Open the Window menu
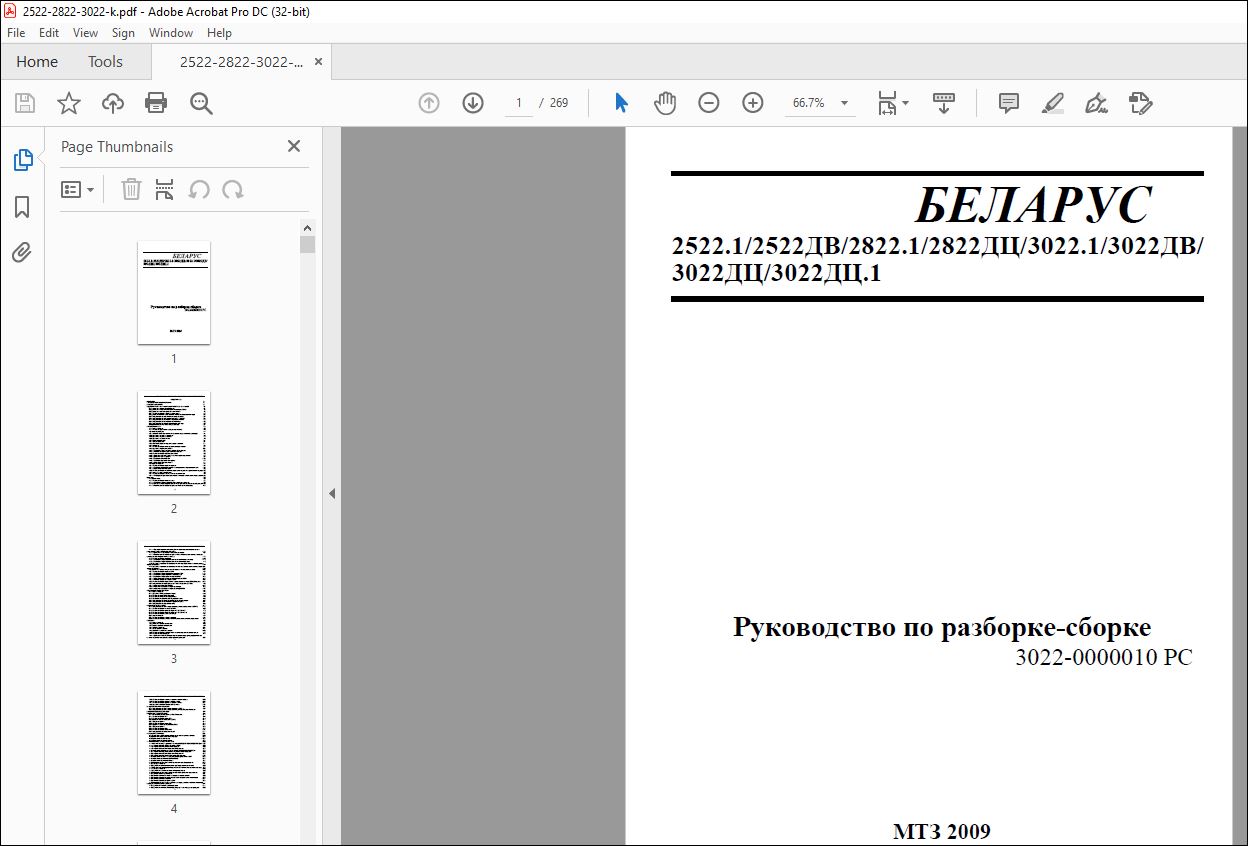This screenshot has width=1248, height=846. pos(171,33)
